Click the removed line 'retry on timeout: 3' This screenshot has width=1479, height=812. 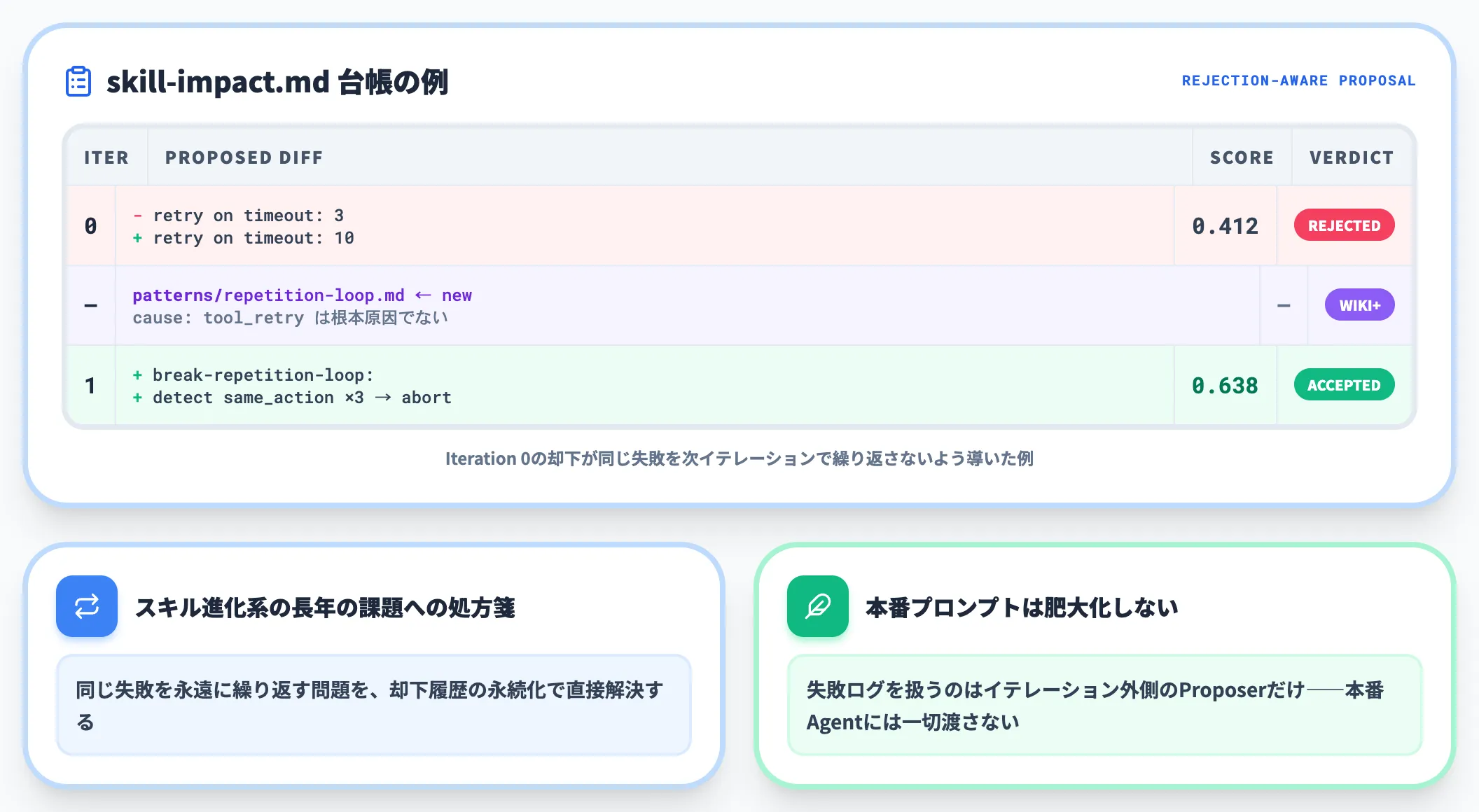click(238, 215)
